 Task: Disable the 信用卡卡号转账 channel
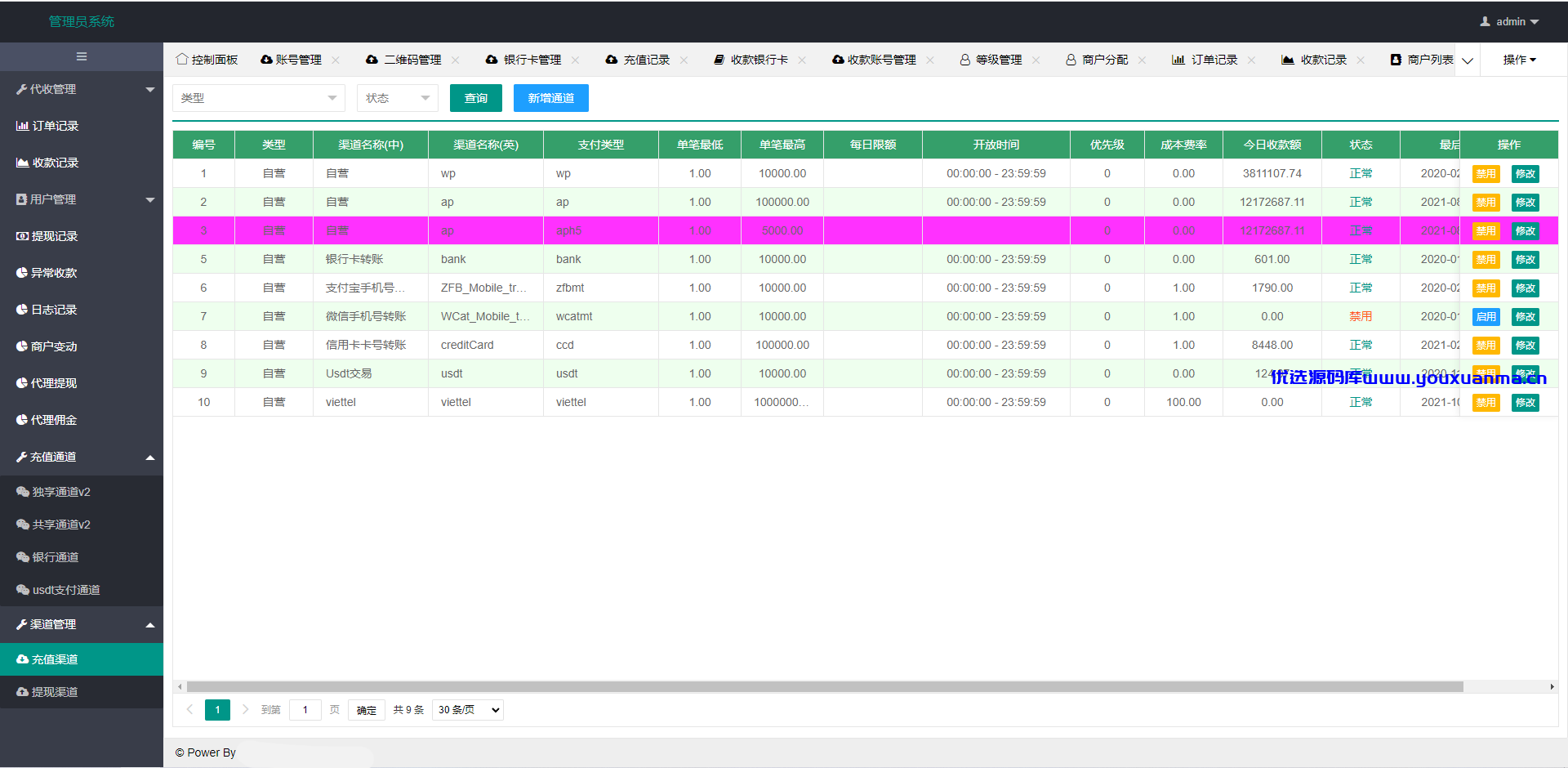1486,346
